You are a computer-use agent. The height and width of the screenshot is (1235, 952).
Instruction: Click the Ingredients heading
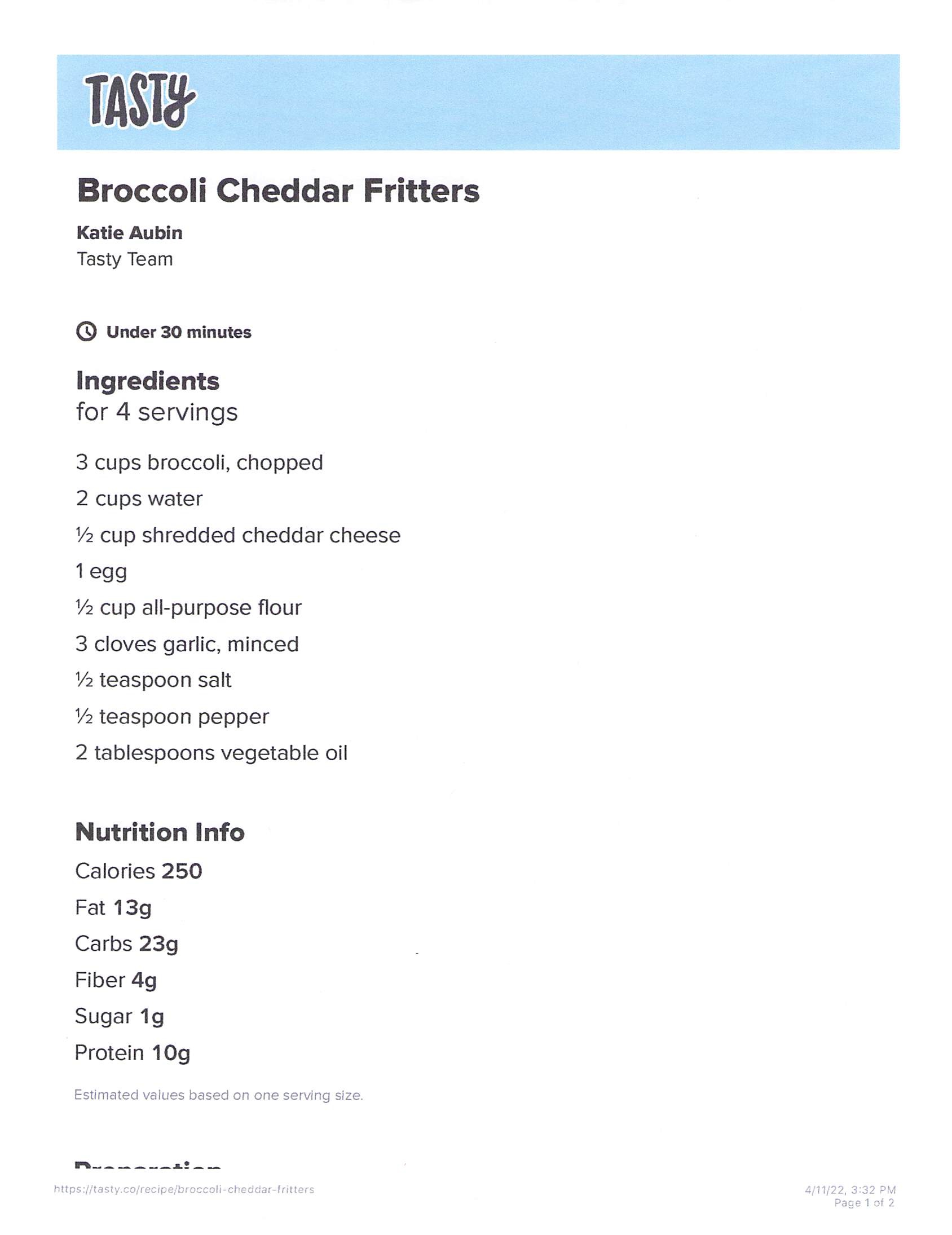click(x=148, y=381)
